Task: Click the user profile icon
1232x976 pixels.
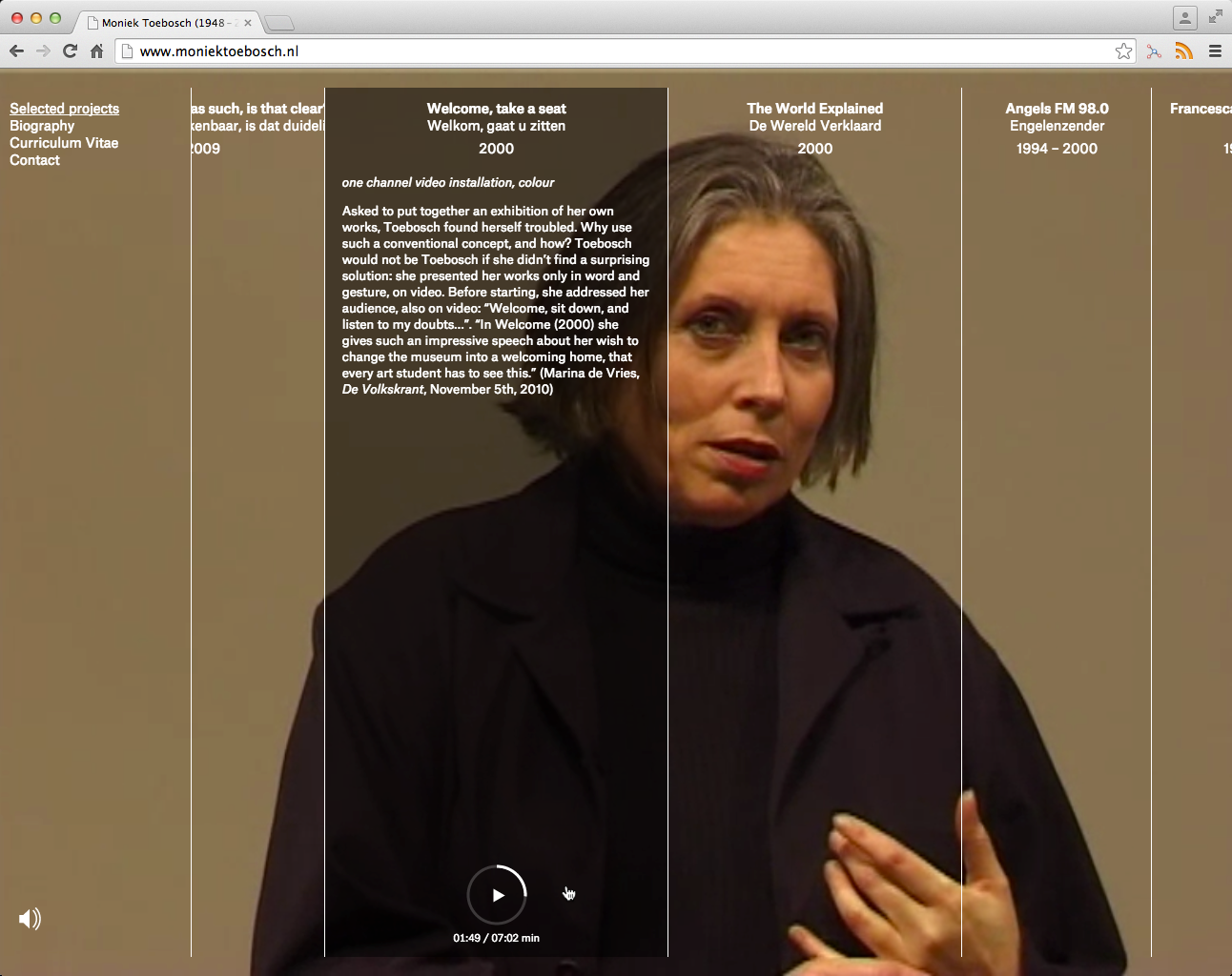Action: point(1184,17)
